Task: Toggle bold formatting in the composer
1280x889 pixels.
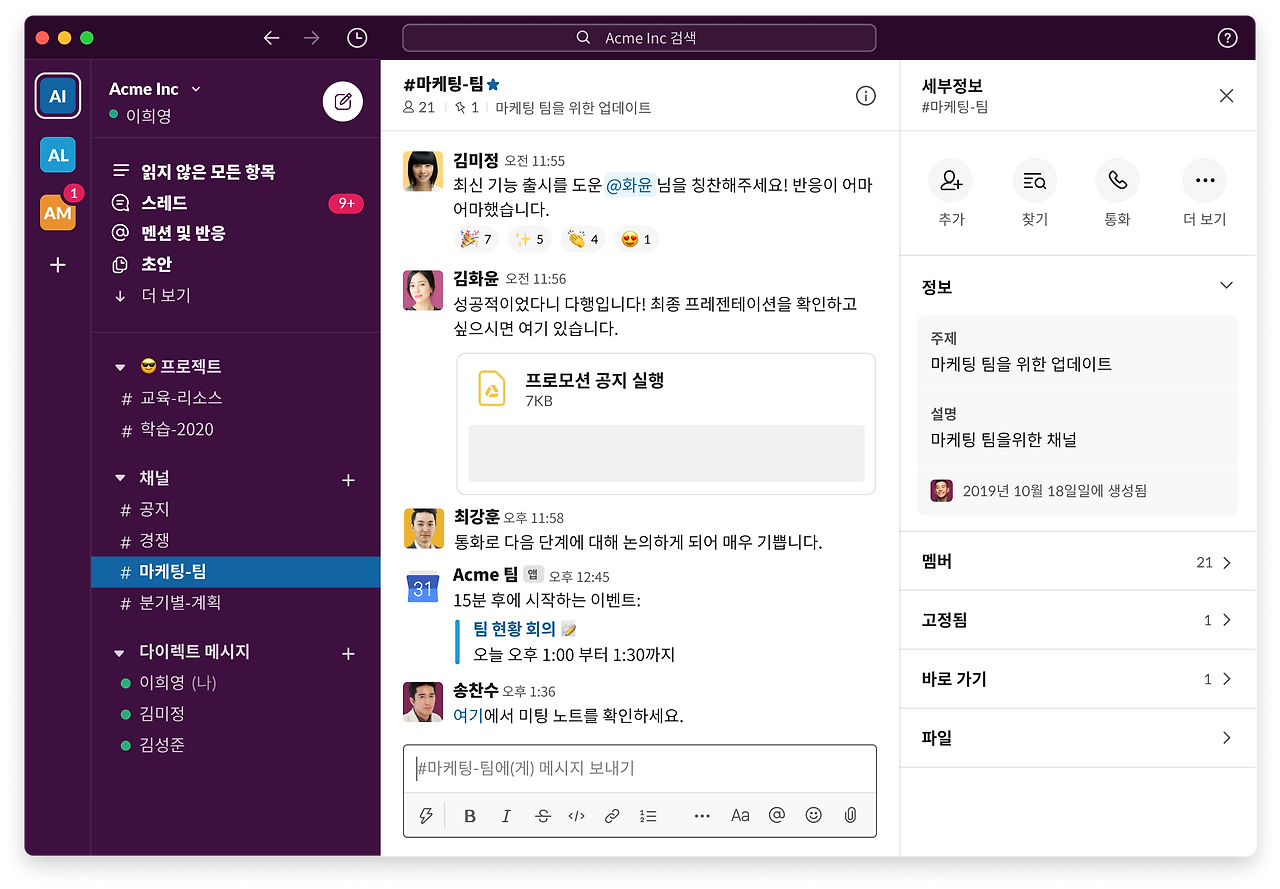Action: 469,815
